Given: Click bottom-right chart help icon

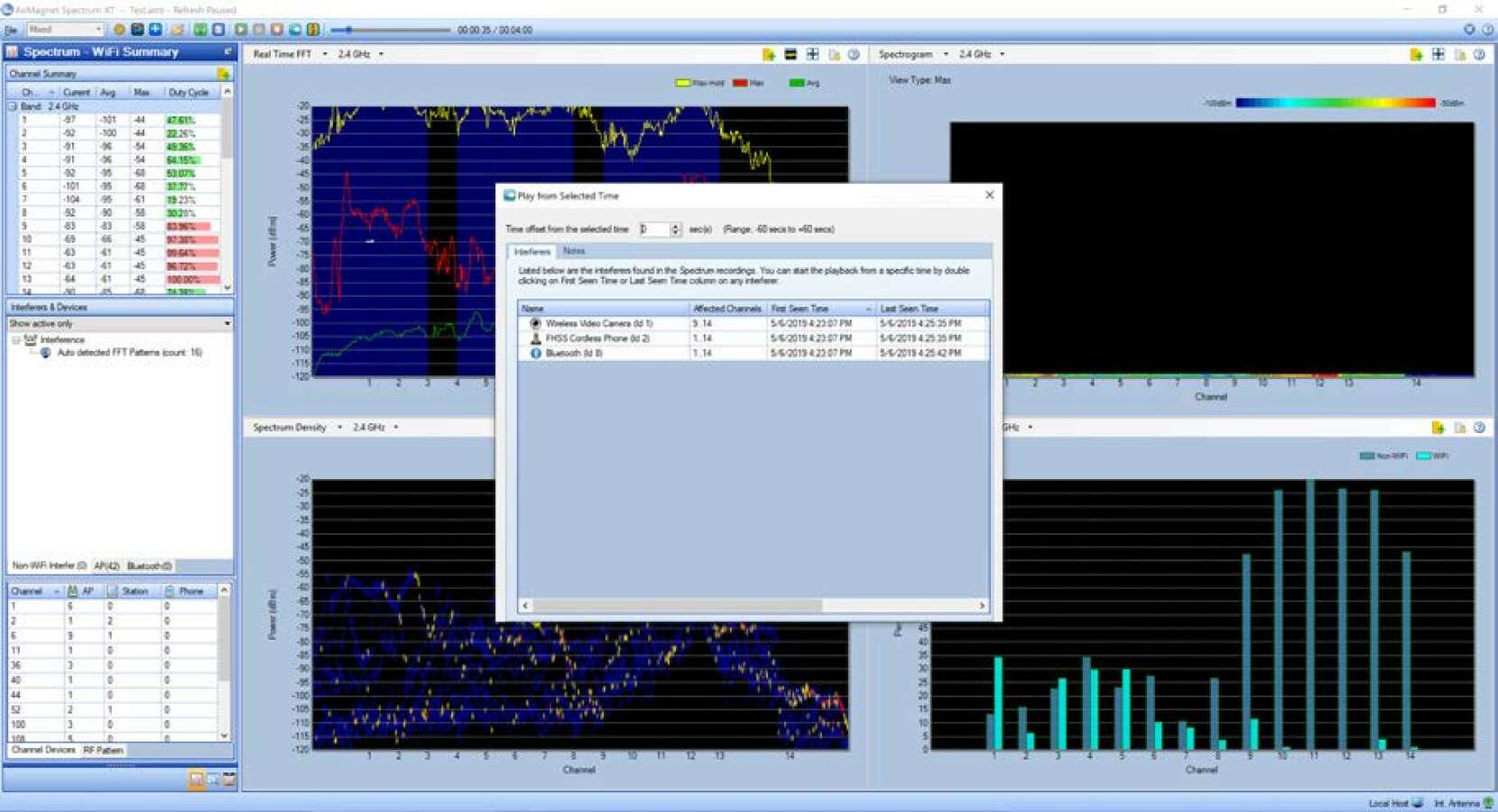Looking at the screenshot, I should [x=1479, y=427].
